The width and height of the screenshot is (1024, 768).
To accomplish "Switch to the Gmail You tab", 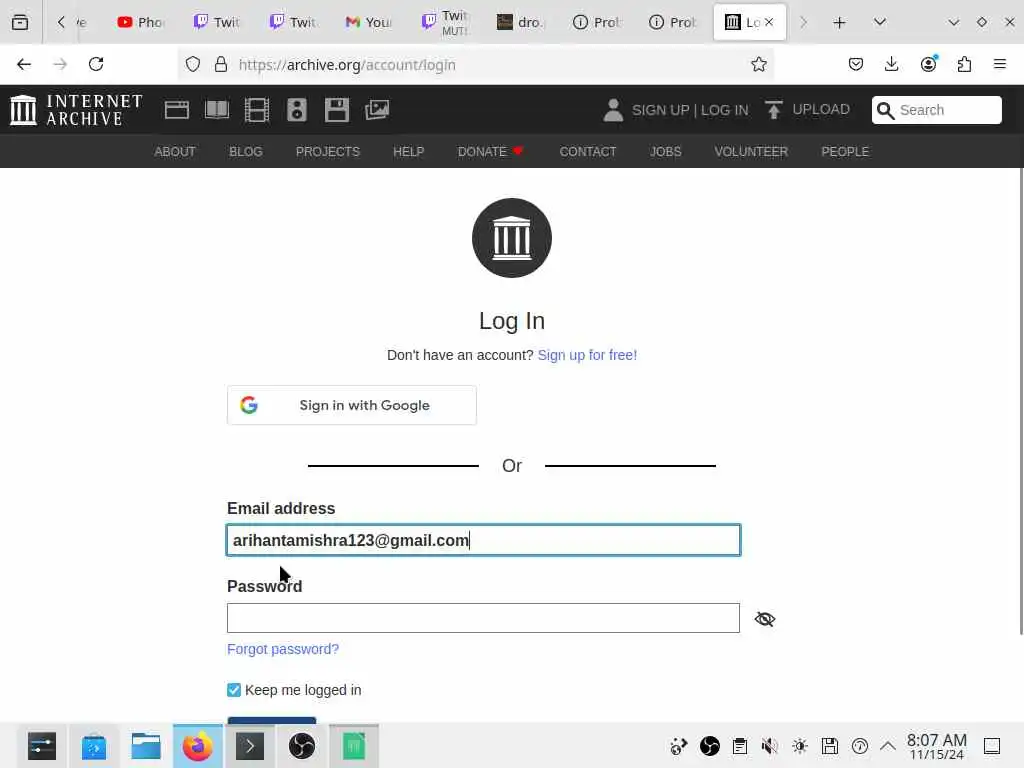I will [x=368, y=22].
